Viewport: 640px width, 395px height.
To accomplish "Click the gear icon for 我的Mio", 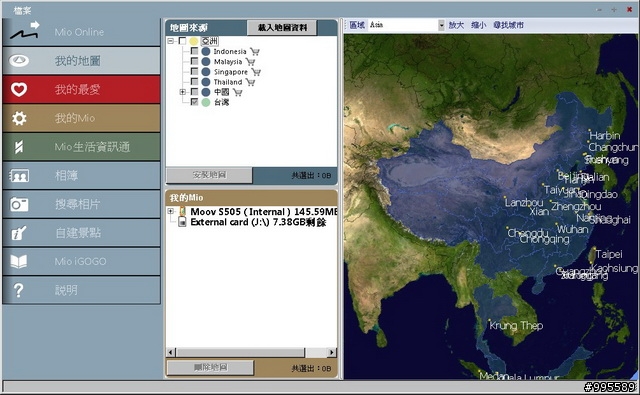I will 19,118.
